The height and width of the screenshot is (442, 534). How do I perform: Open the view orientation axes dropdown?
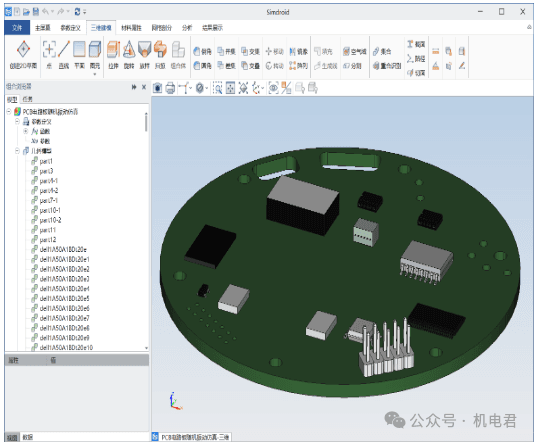point(263,88)
